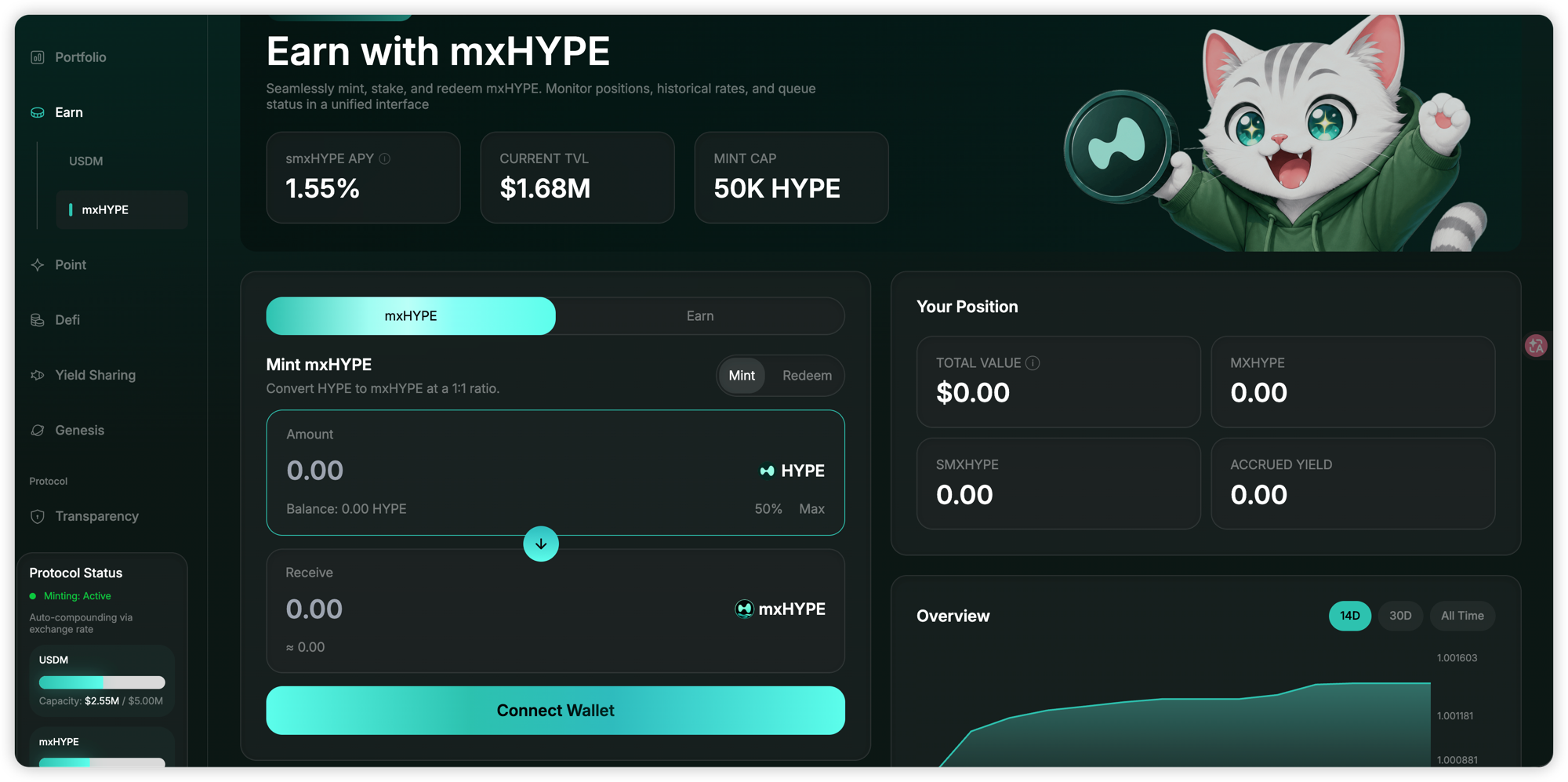Click the Earn coin-stack sidebar icon
1568x782 pixels.
(37, 113)
